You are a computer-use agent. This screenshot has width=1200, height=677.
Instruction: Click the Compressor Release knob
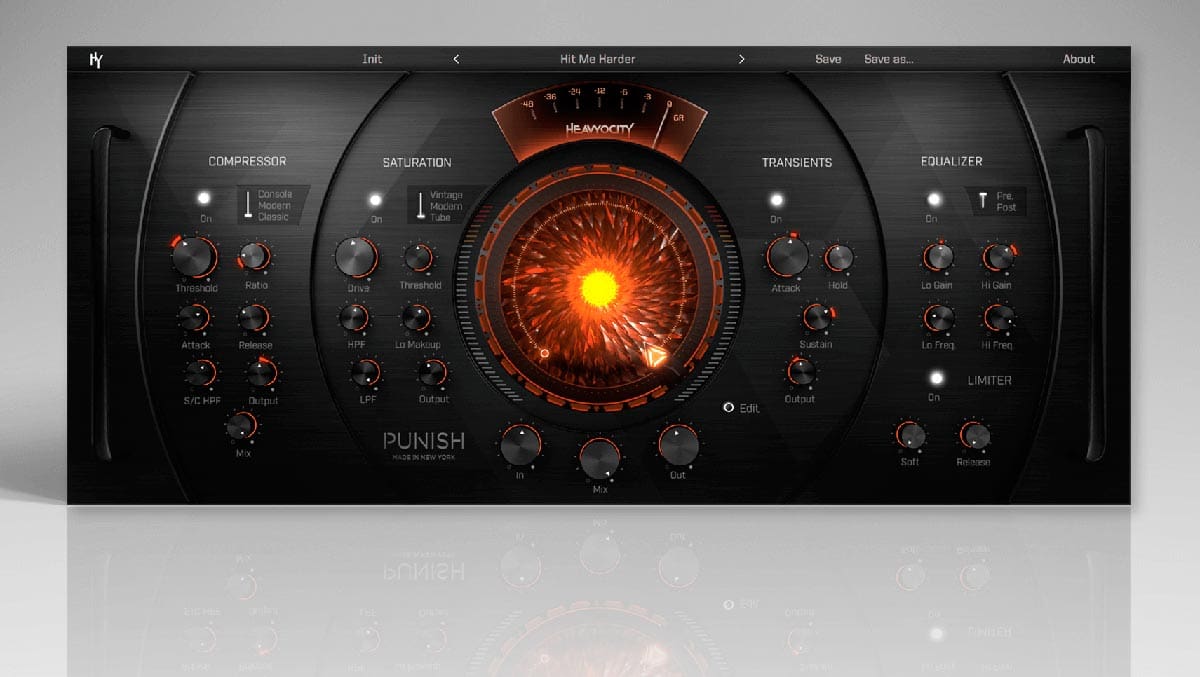pos(254,318)
